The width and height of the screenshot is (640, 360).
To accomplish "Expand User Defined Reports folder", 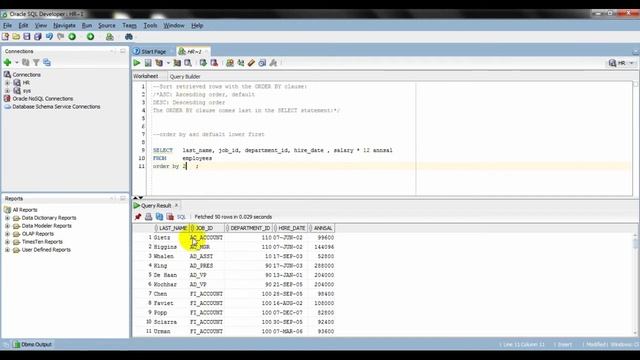I will tap(7, 249).
